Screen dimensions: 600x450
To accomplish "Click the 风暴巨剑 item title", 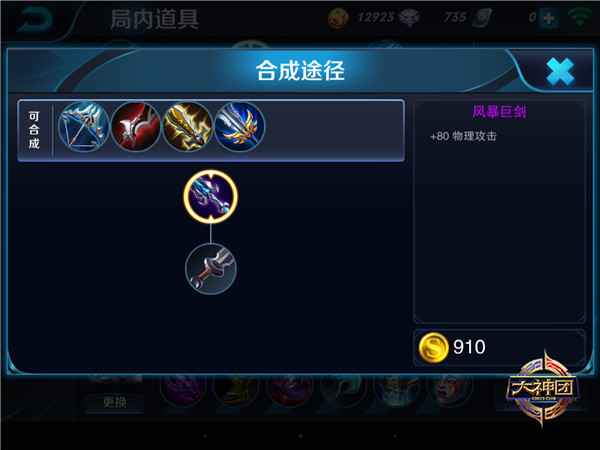I will [499, 112].
